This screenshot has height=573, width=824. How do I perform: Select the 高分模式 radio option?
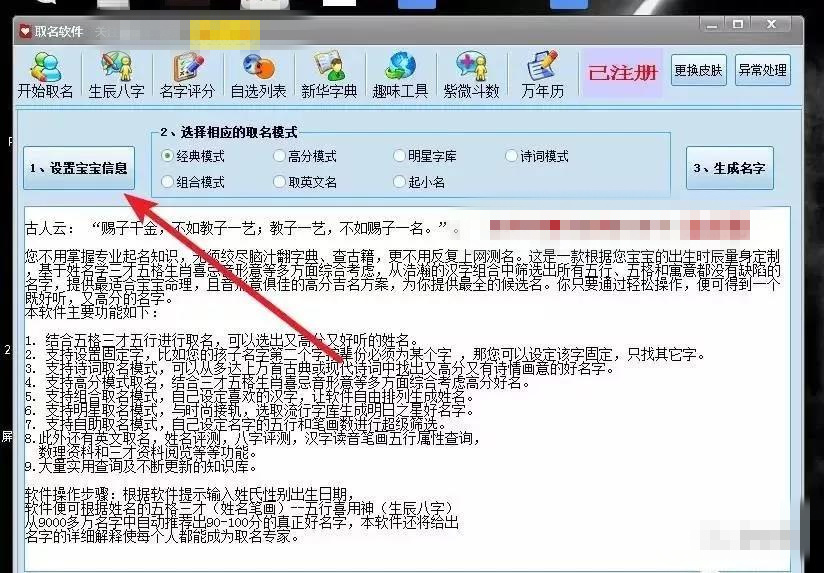pyautogui.click(x=305, y=156)
